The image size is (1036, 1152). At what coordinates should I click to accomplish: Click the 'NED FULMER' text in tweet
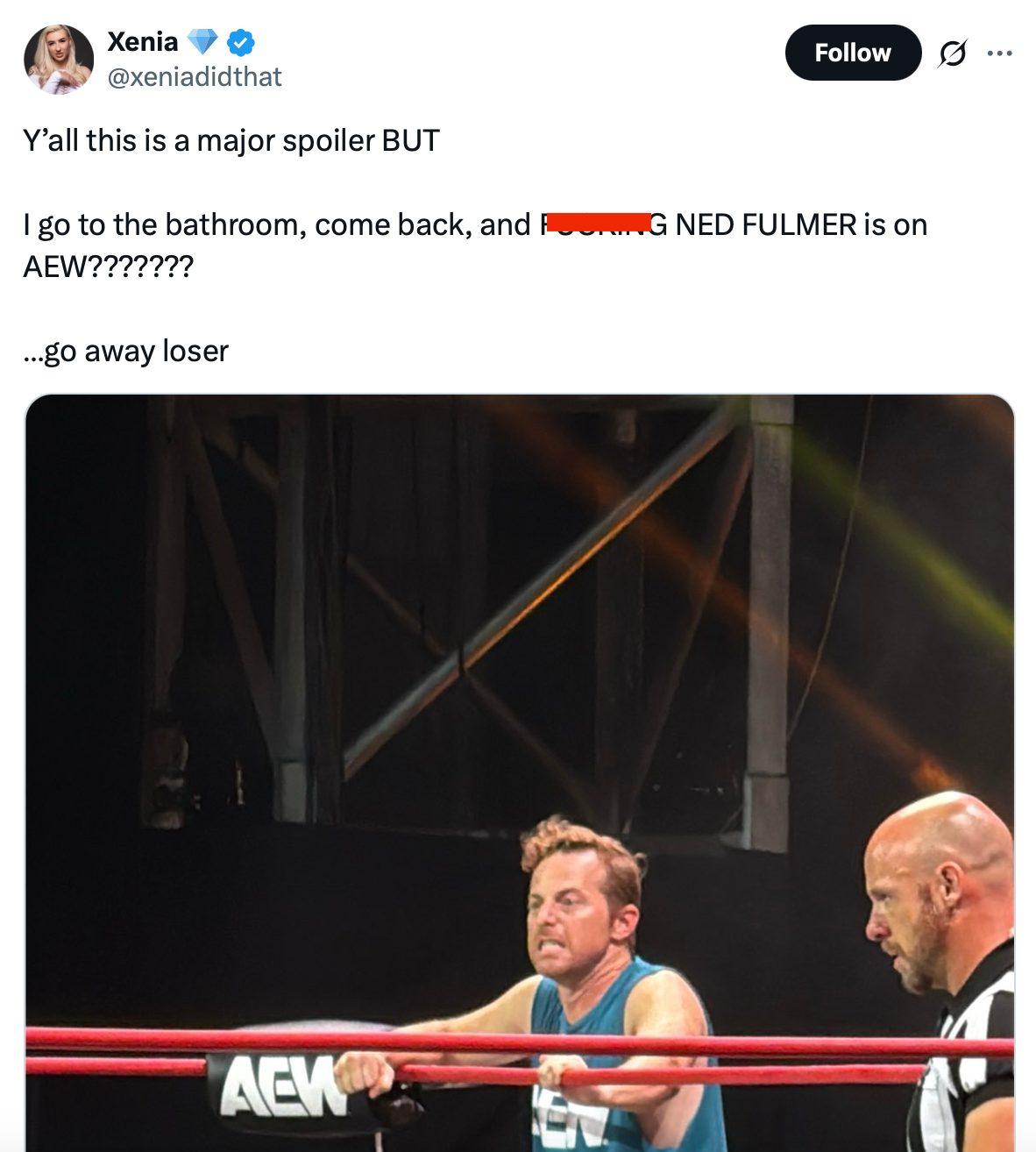(x=765, y=225)
